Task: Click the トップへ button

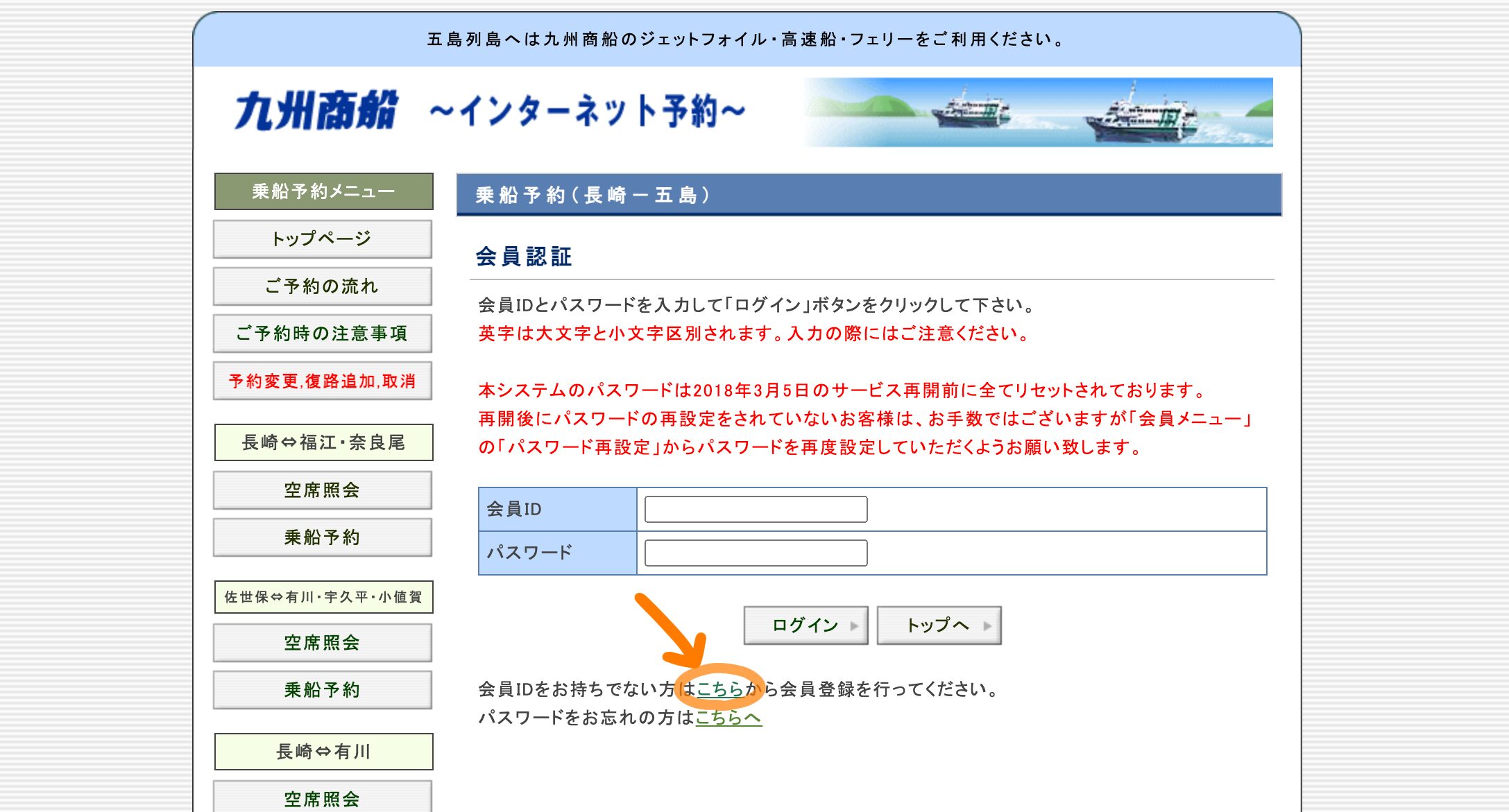Action: 939,625
